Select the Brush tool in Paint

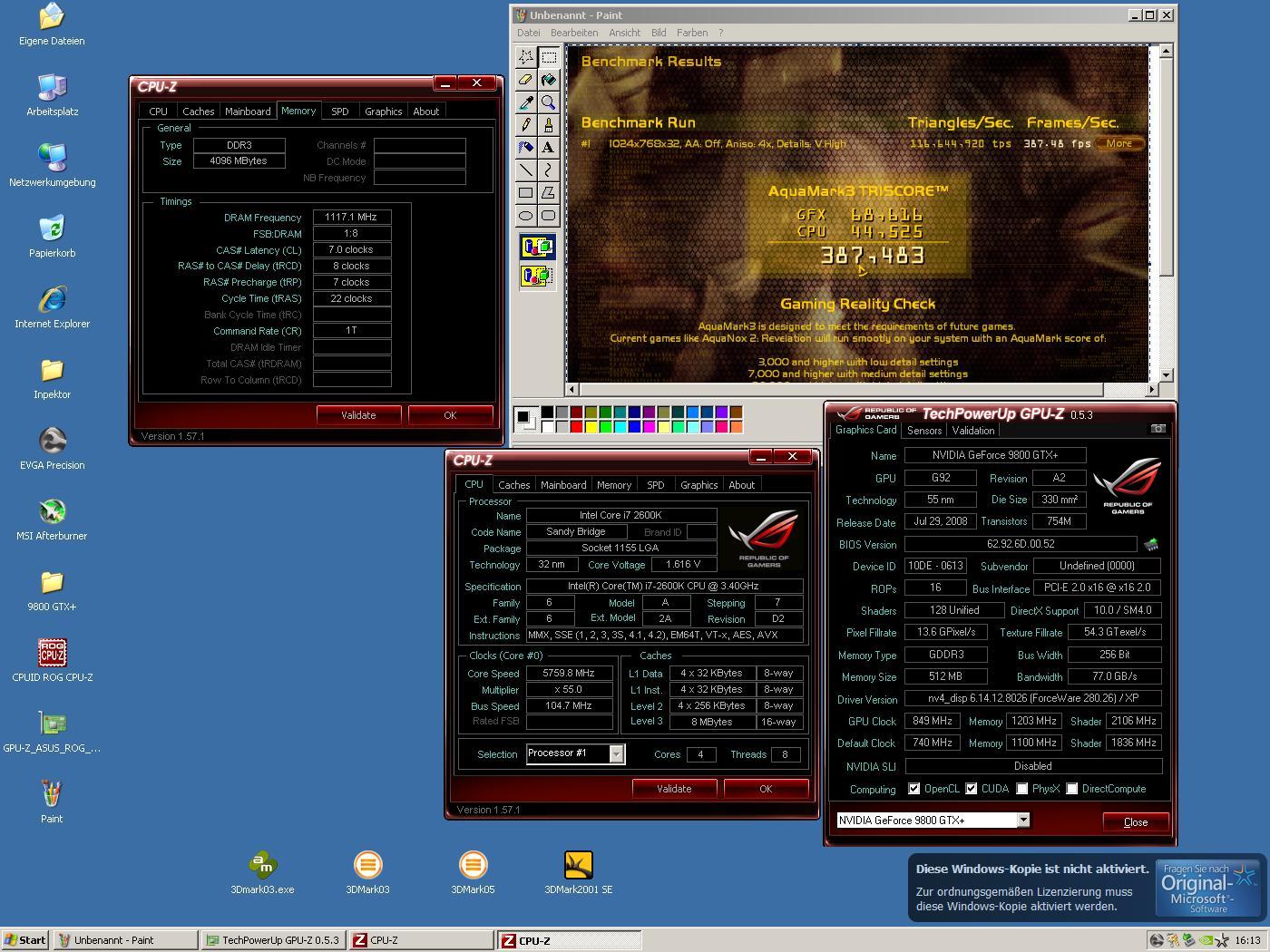pos(549,125)
